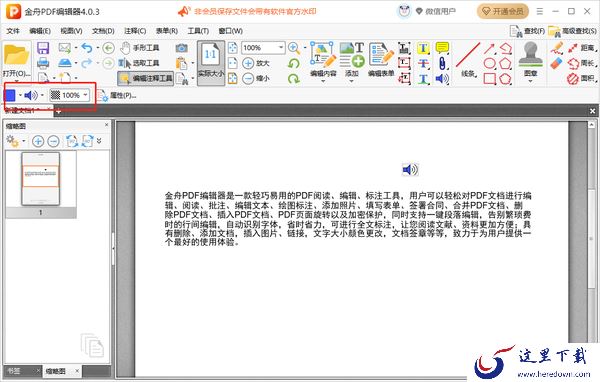Click the Print icon
Image resolution: width=600 pixels, height=382 pixels.
click(43, 63)
